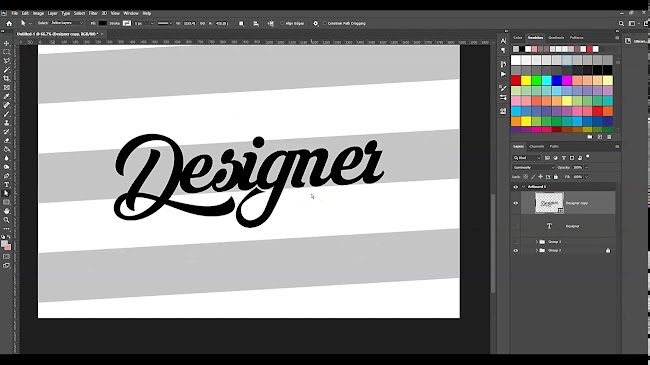
Task: Select the Move tool in the toolbar
Action: pyautogui.click(x=7, y=43)
